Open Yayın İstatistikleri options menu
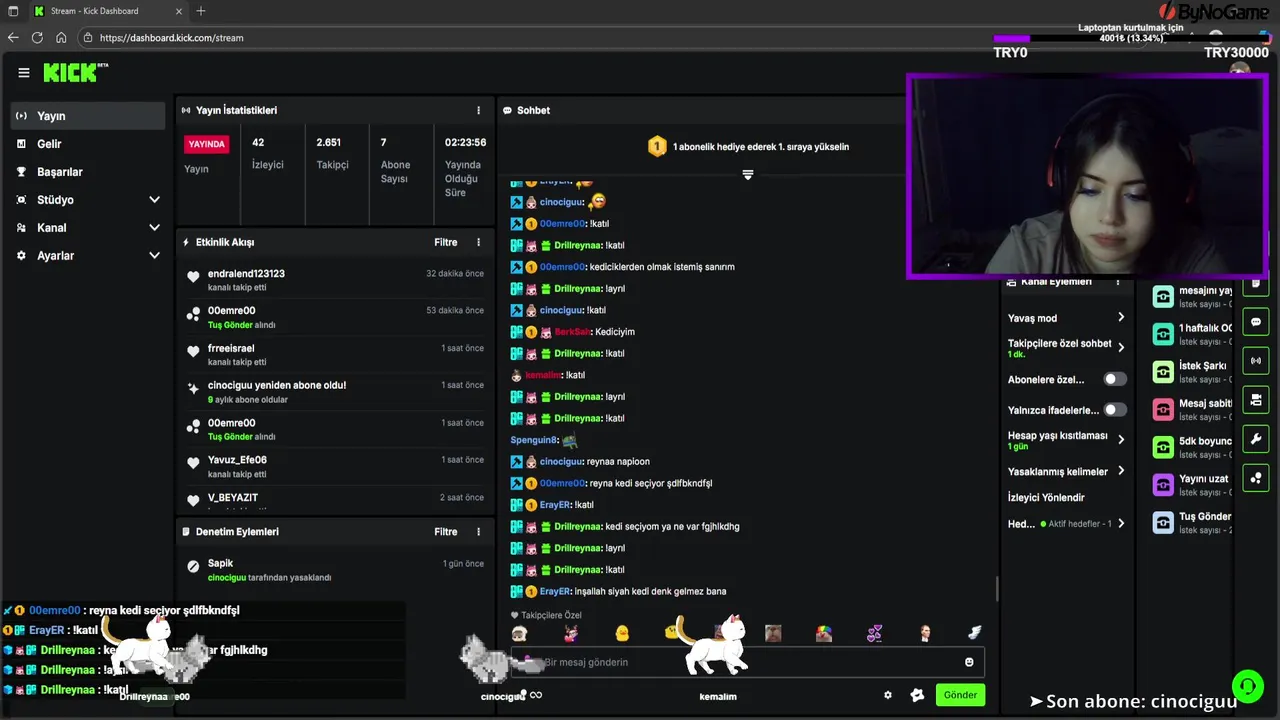 478,110
